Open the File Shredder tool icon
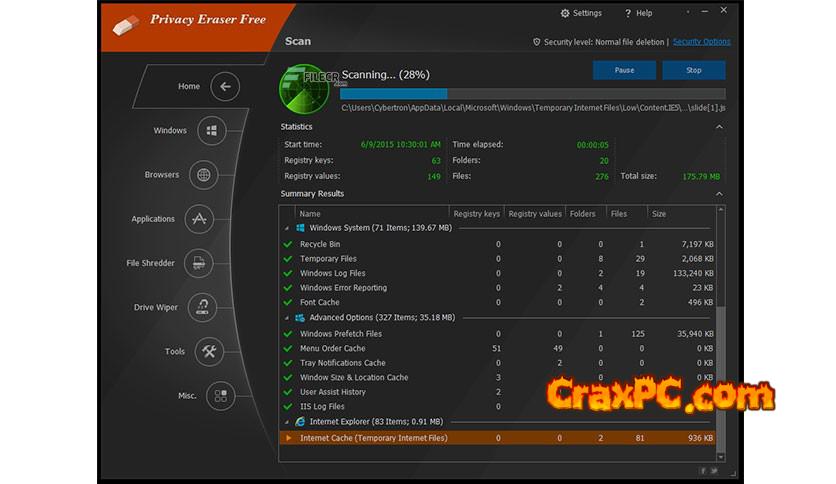This screenshot has width=836, height=484. (x=199, y=264)
